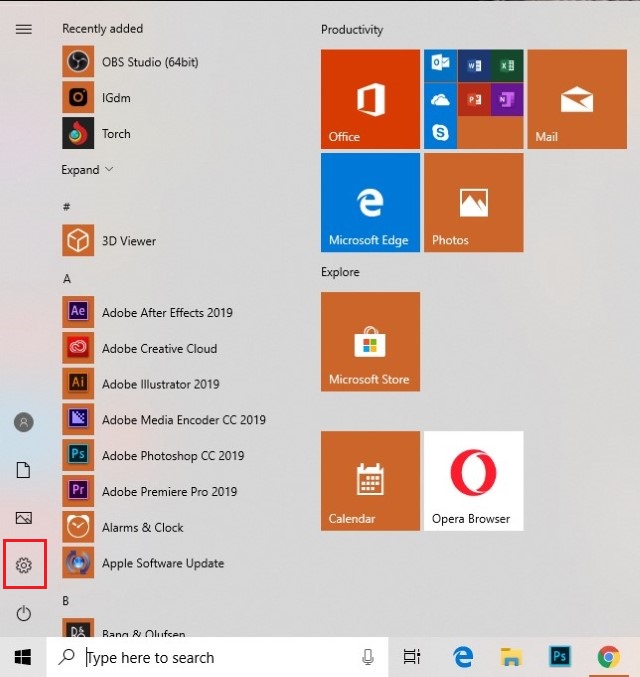This screenshot has width=640, height=677.
Task: Open Chrome from the taskbar
Action: pyautogui.click(x=608, y=657)
